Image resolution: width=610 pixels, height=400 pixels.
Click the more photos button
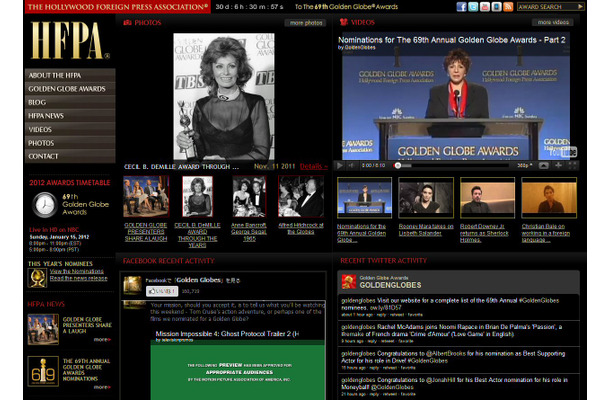pos(306,23)
